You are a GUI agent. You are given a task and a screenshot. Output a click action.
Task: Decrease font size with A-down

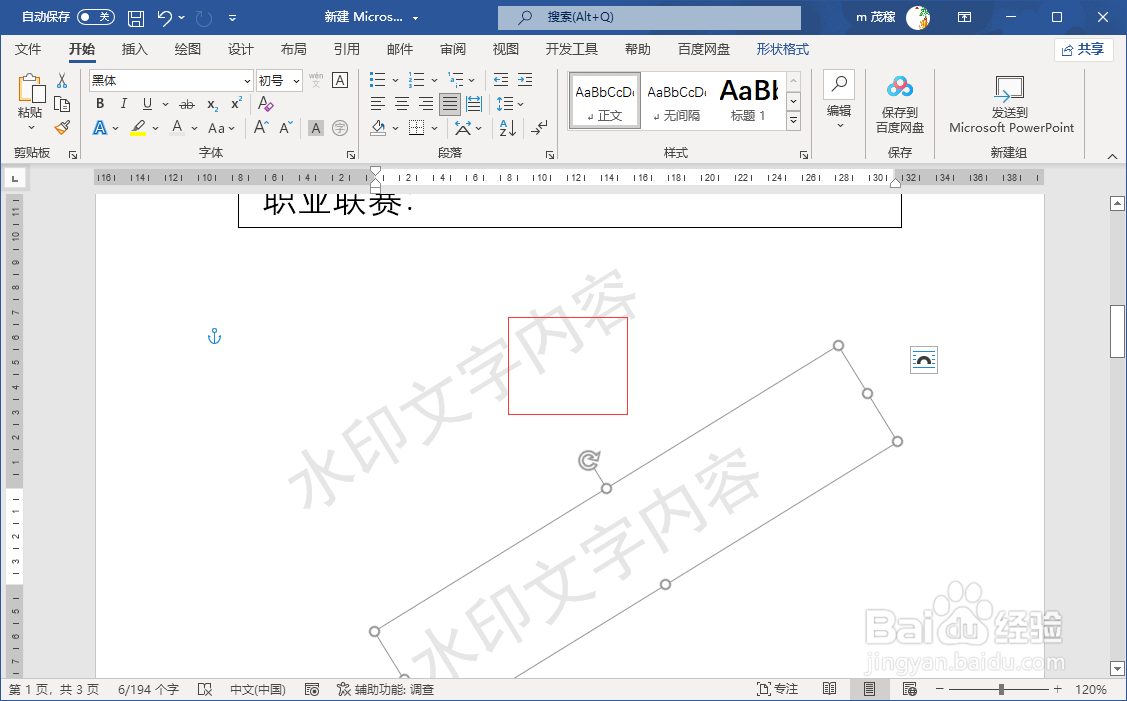[285, 128]
